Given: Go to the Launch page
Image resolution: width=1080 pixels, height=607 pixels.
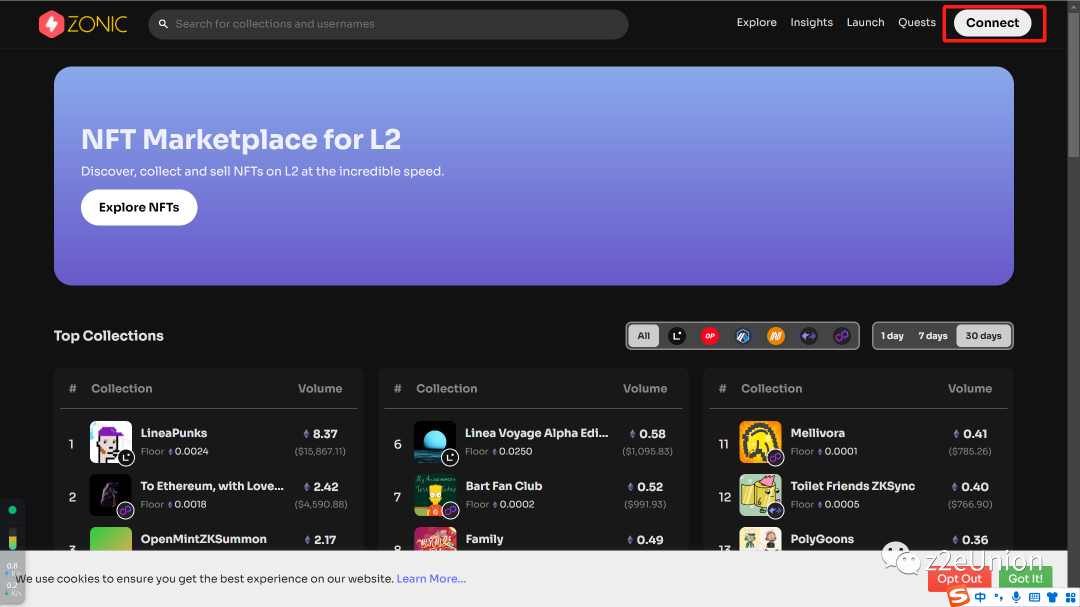Looking at the screenshot, I should [x=865, y=23].
